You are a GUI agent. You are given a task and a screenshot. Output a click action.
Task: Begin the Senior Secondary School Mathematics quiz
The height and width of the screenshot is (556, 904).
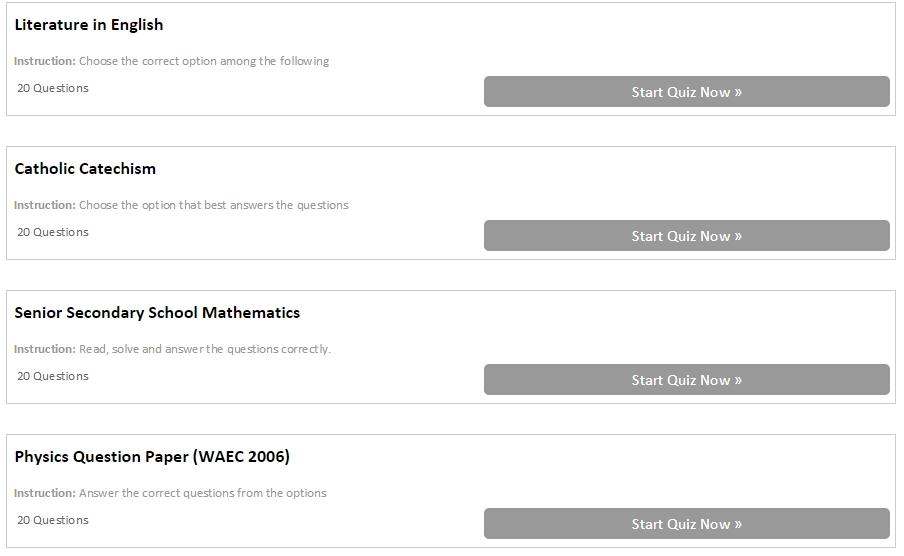point(686,380)
